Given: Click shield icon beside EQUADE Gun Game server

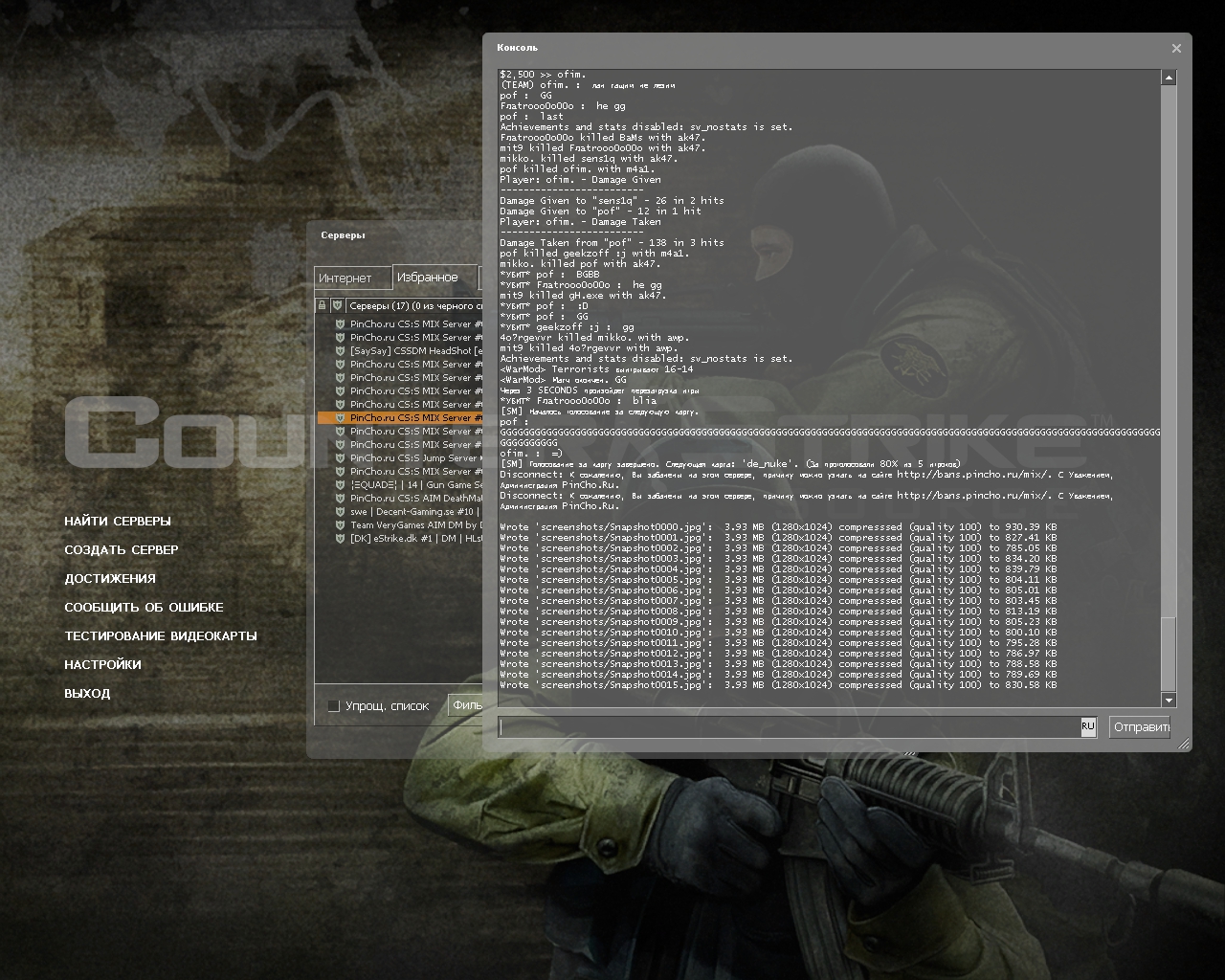Looking at the screenshot, I should click(340, 485).
